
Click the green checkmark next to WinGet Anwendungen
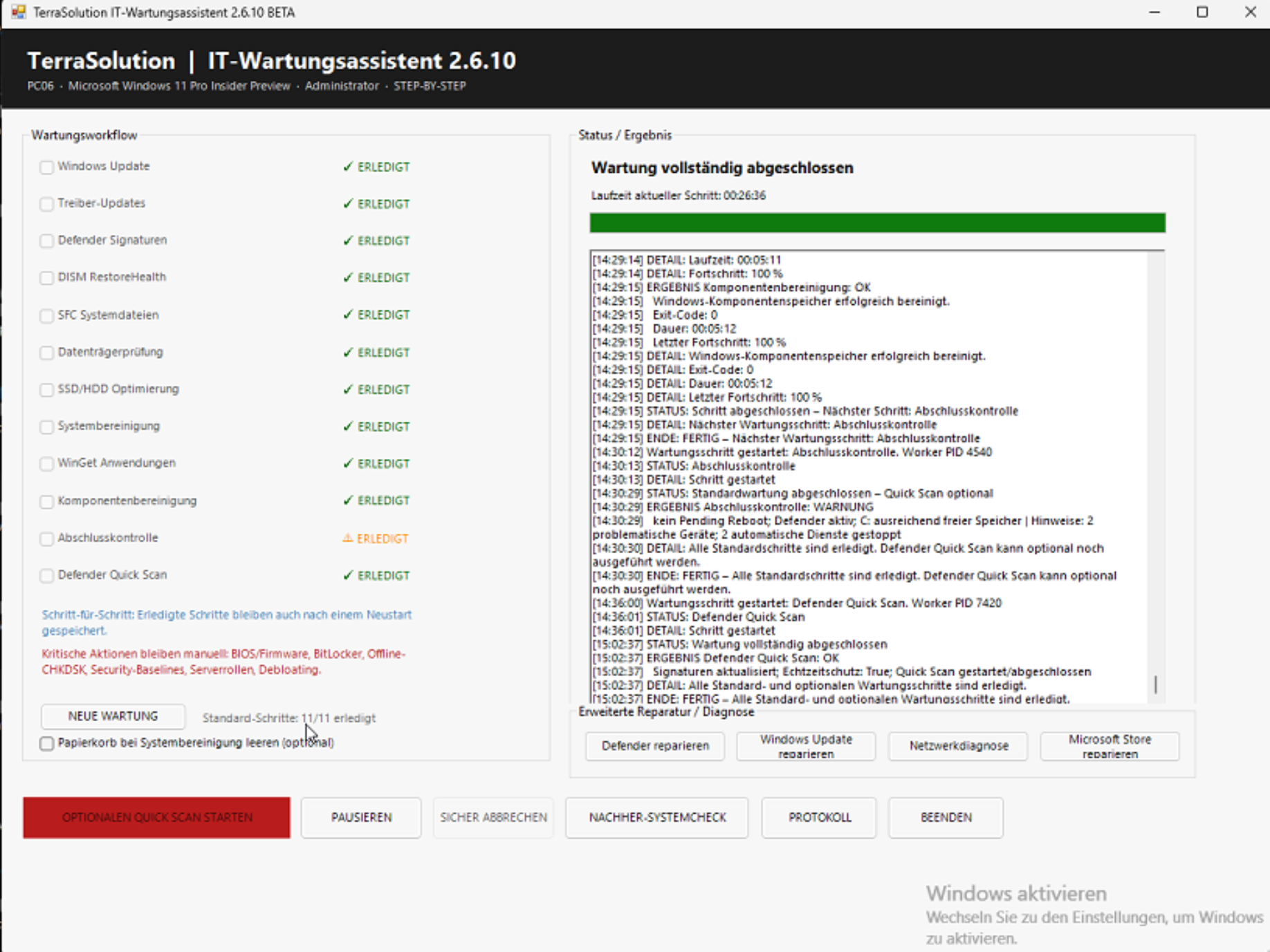point(348,463)
